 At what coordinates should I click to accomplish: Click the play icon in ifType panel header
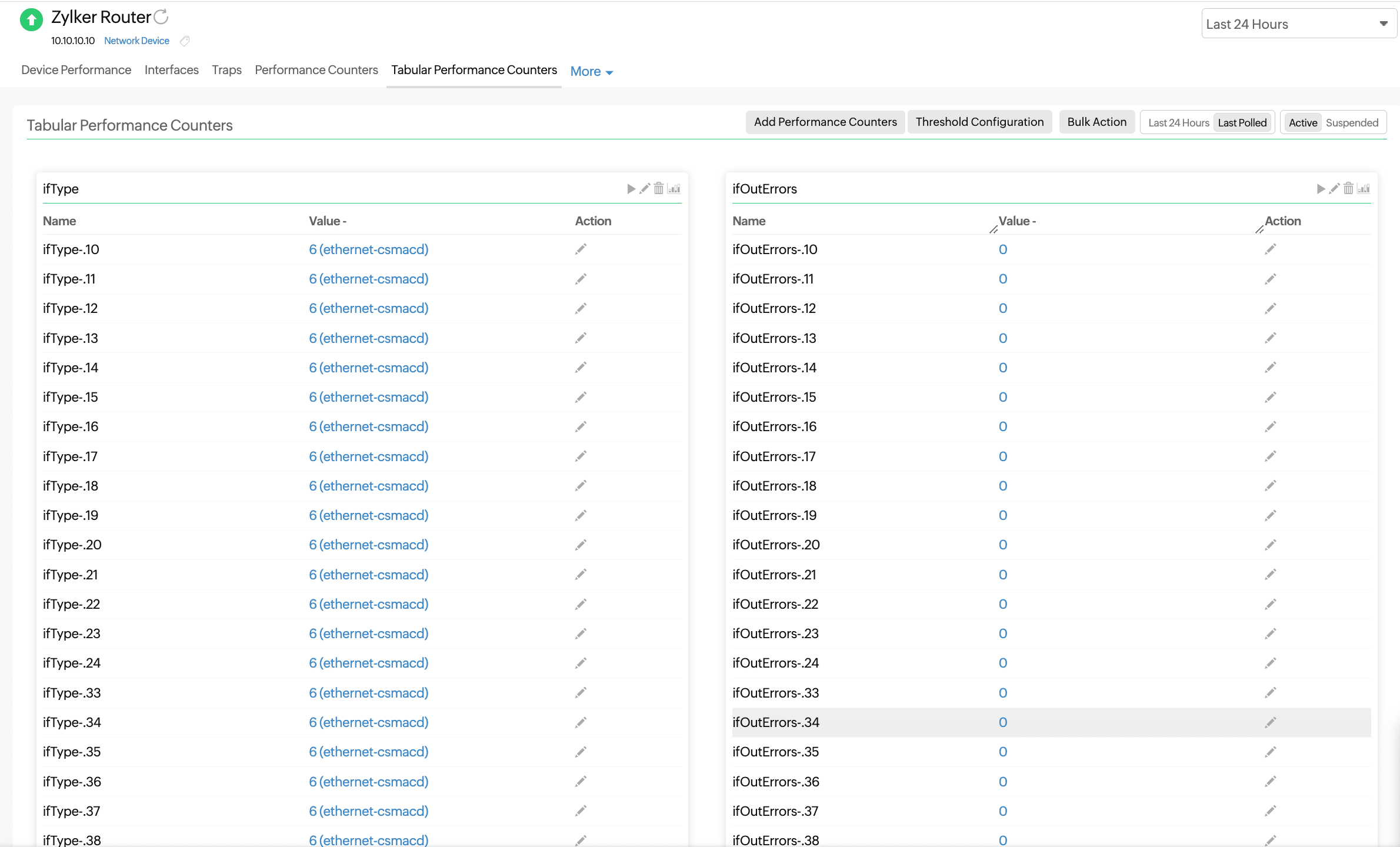(x=631, y=189)
